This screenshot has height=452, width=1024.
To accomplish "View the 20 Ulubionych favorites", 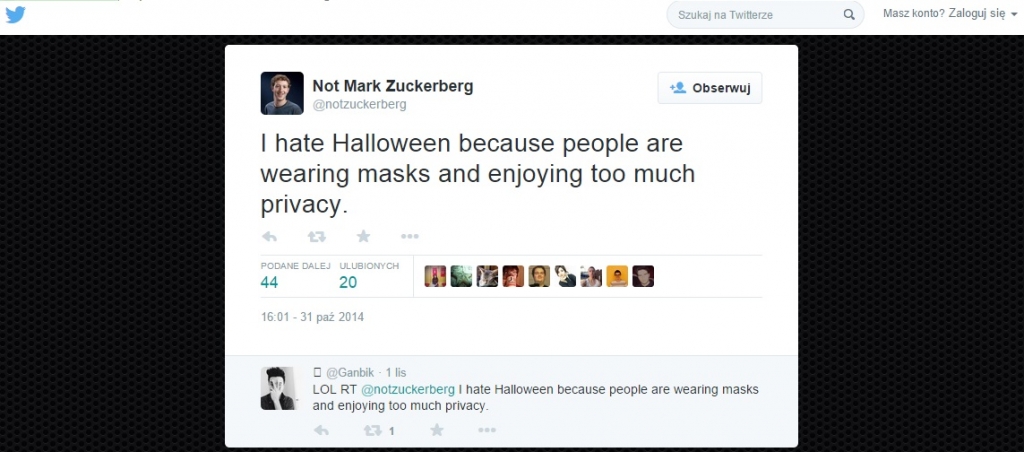I will pos(348,282).
